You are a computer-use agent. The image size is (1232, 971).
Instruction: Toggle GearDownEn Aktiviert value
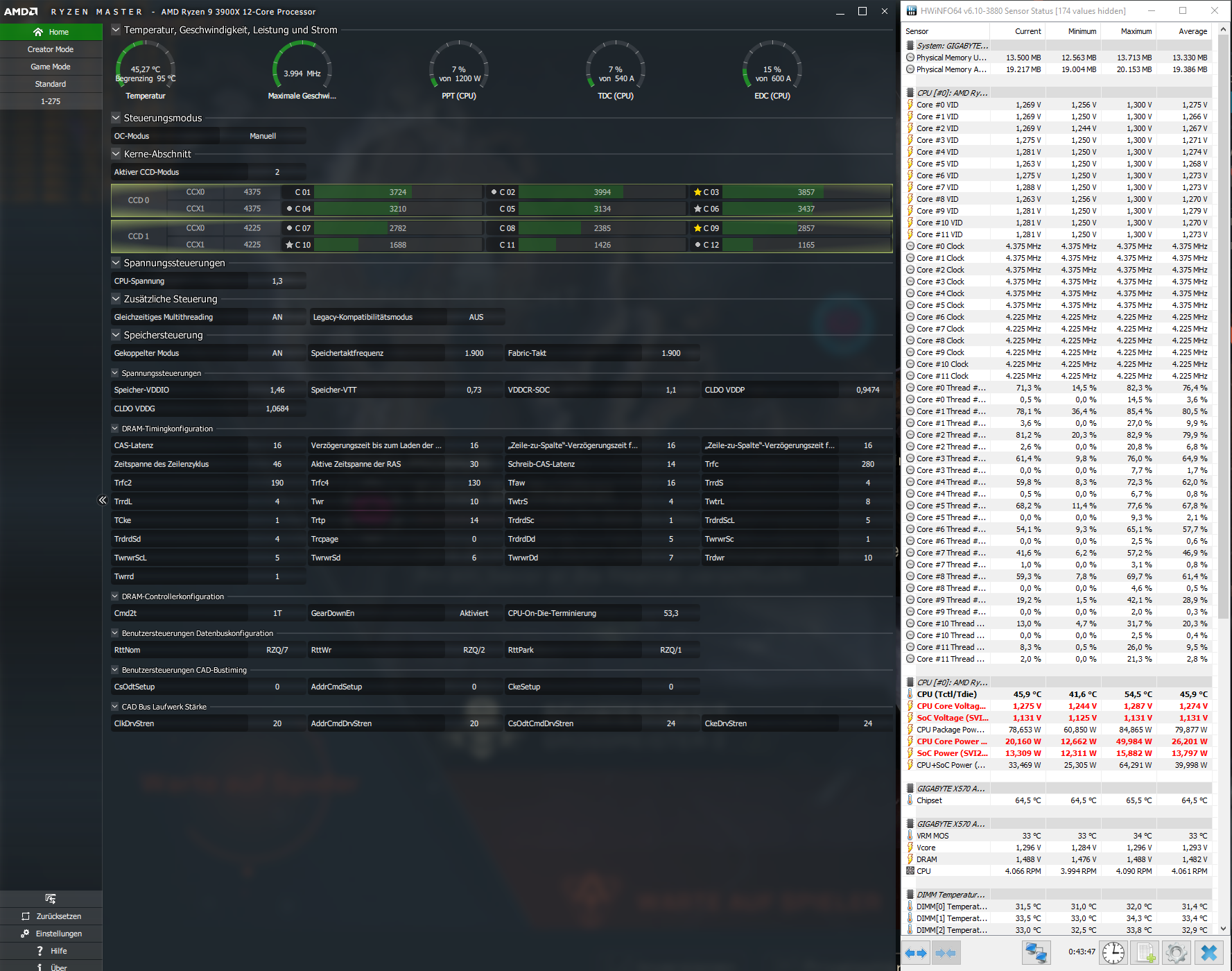pyautogui.click(x=474, y=613)
